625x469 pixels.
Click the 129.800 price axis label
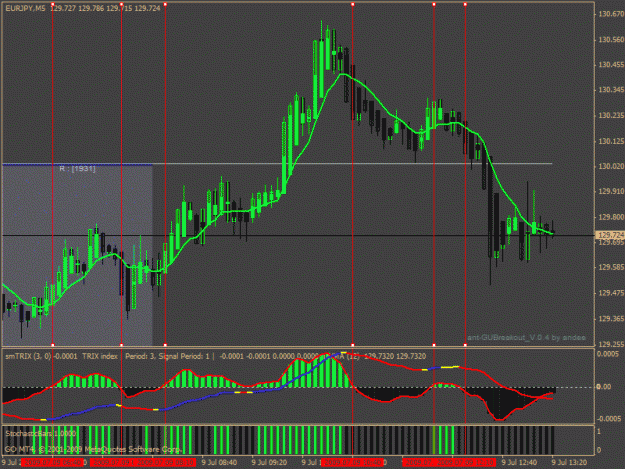[611, 217]
